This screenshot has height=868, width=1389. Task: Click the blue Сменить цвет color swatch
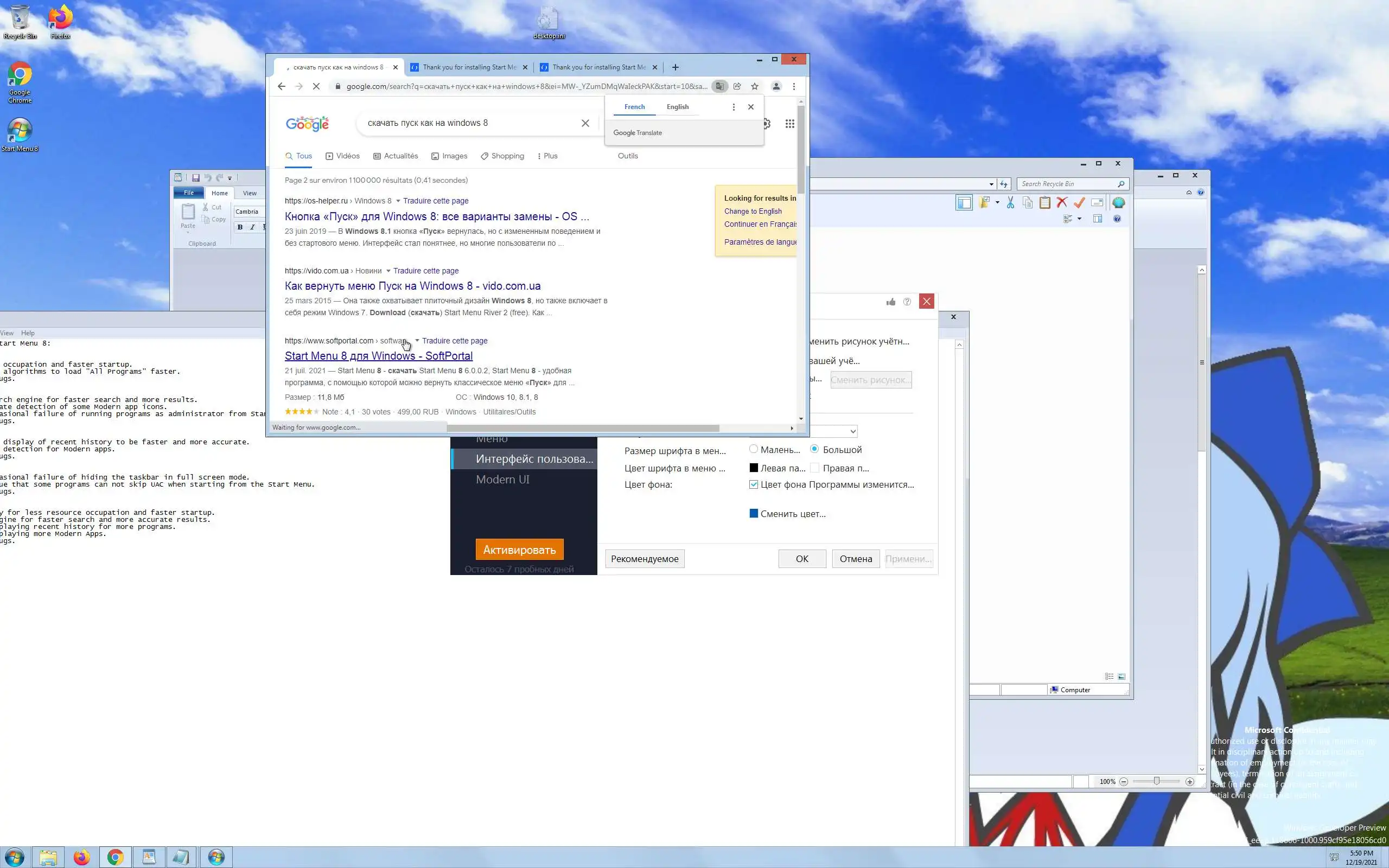pos(754,513)
